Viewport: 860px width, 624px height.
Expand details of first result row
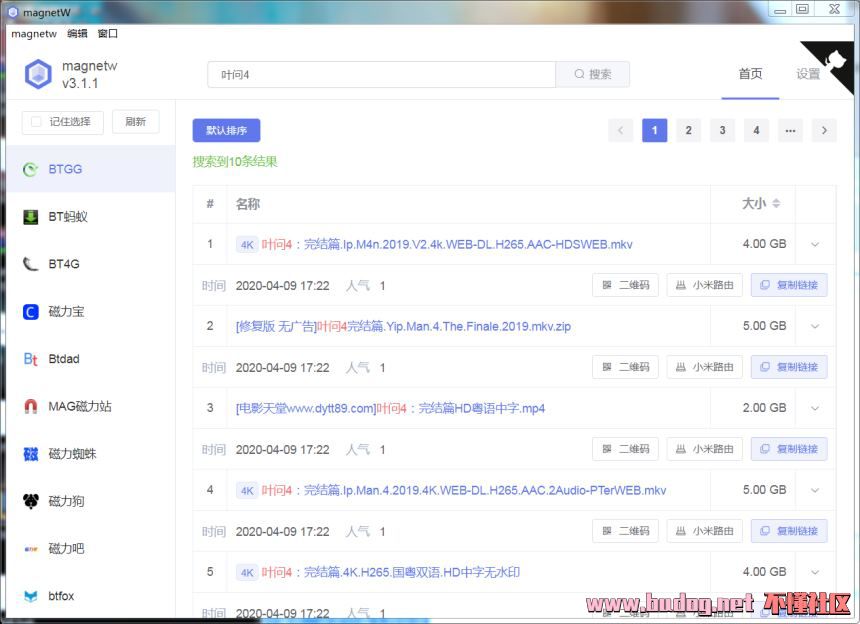(x=815, y=244)
